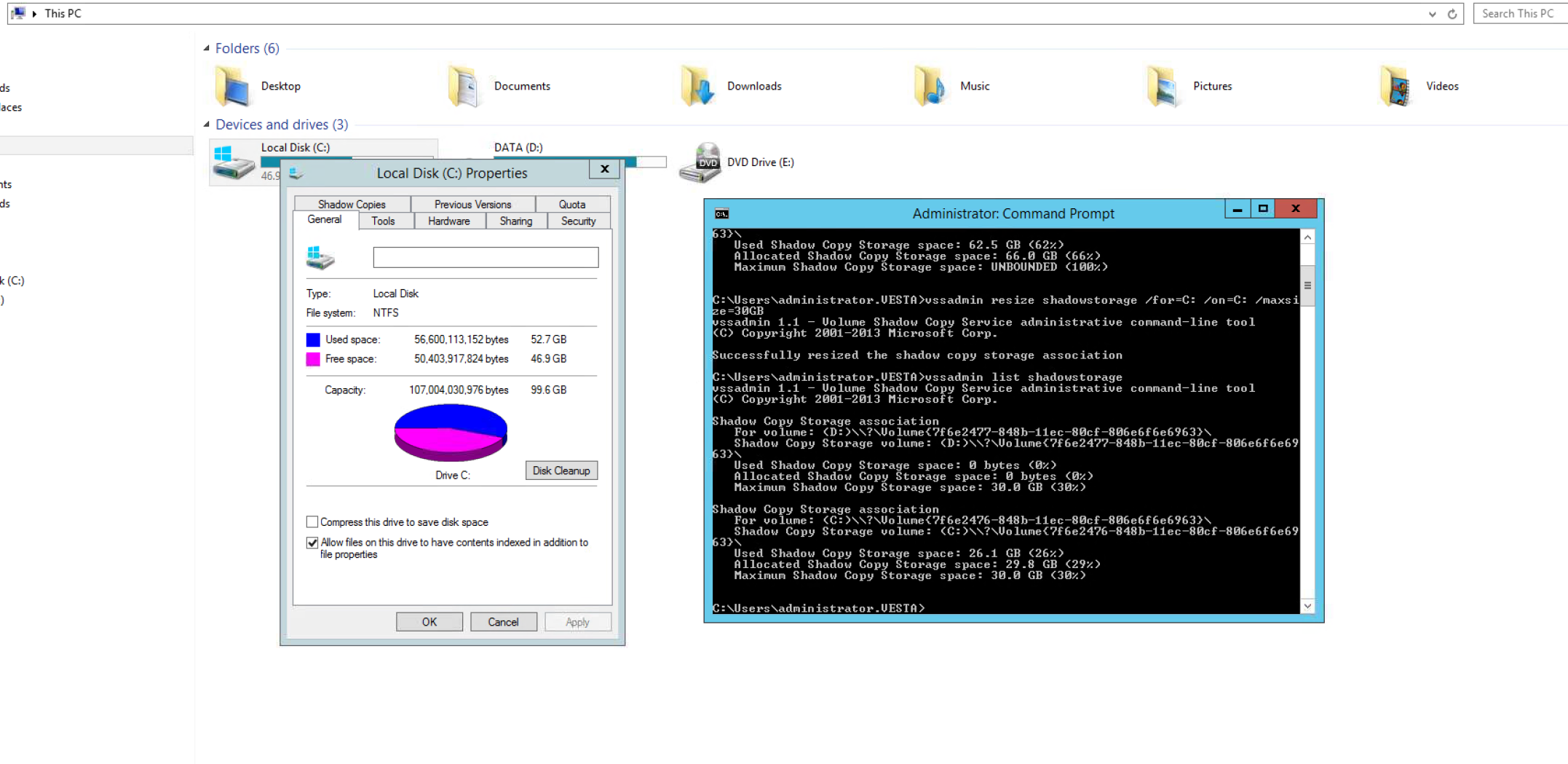This screenshot has width=1568, height=764.
Task: Uncheck Allow files to have contents indexed
Action: pos(312,543)
